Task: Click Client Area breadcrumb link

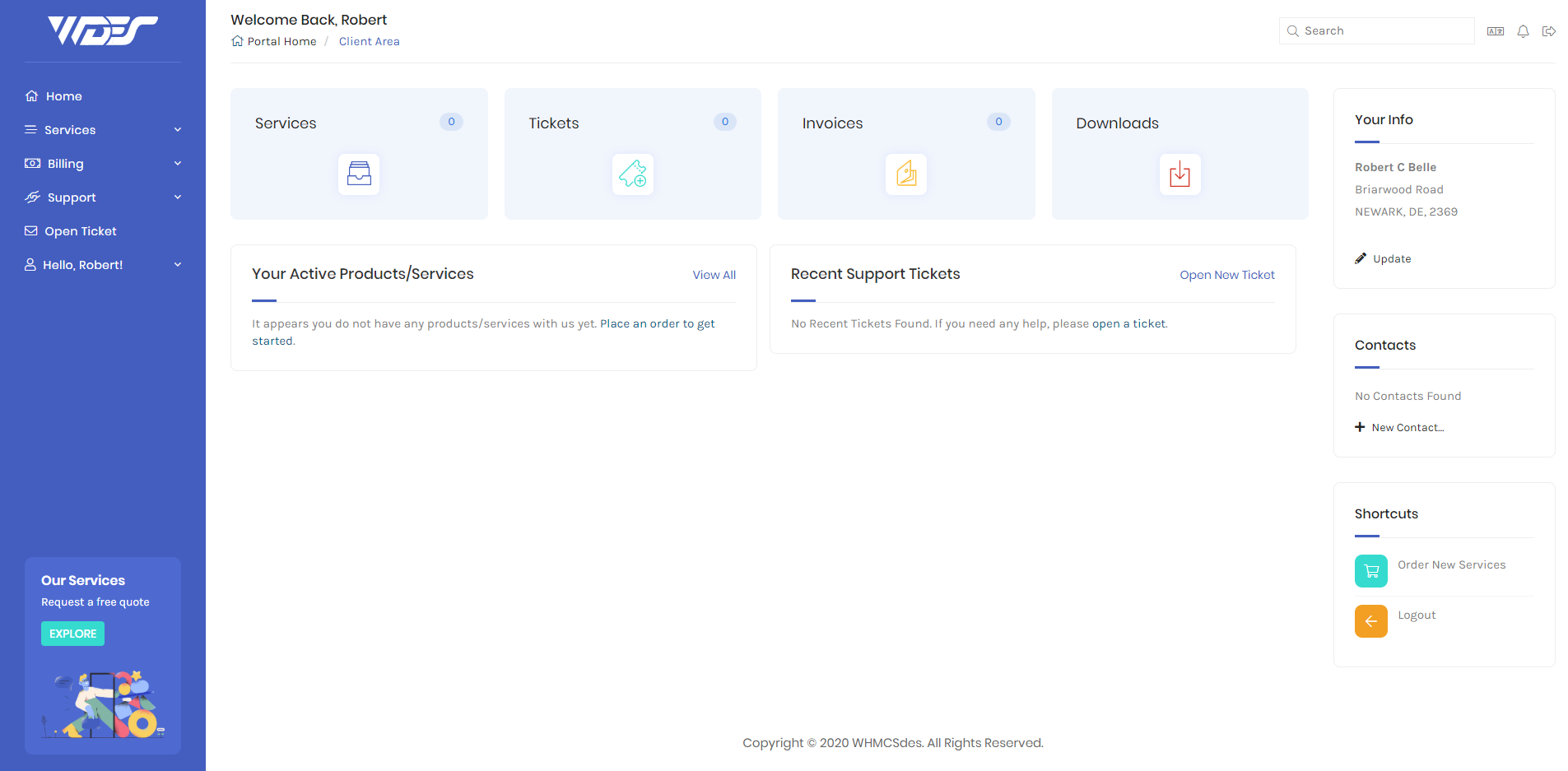Action: point(370,41)
